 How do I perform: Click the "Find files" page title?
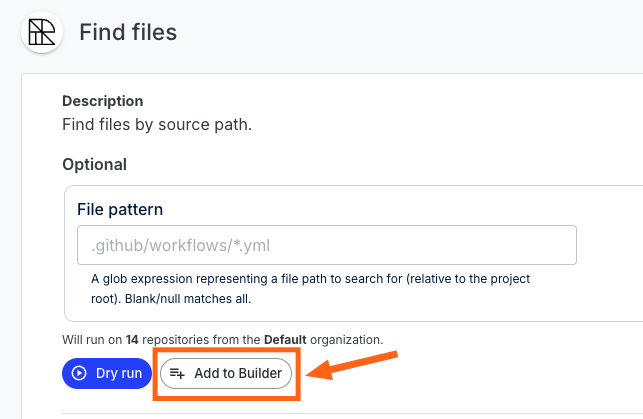click(128, 32)
